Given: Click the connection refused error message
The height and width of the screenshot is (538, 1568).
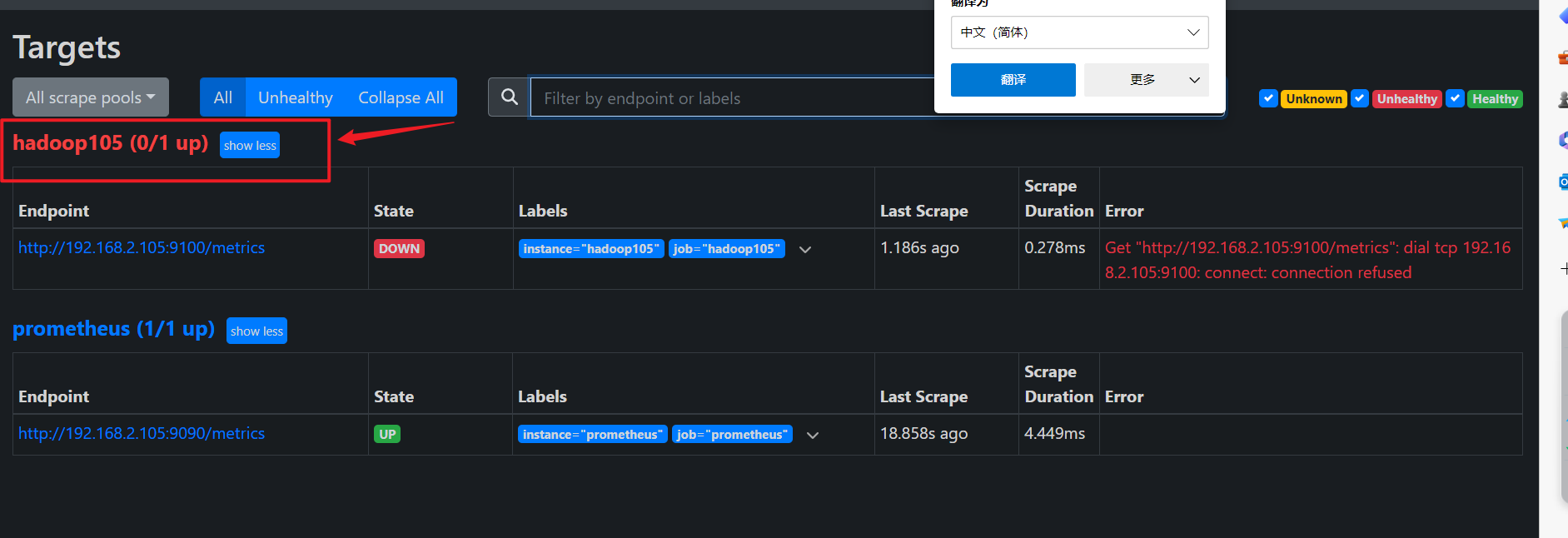Looking at the screenshot, I should click(1307, 260).
